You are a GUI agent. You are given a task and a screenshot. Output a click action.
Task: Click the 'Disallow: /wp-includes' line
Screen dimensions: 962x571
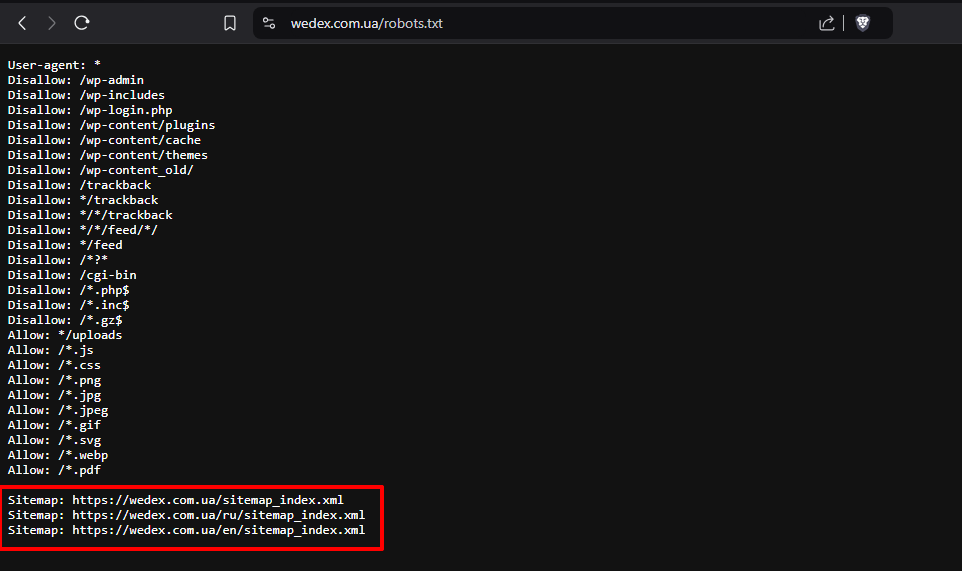(x=86, y=95)
